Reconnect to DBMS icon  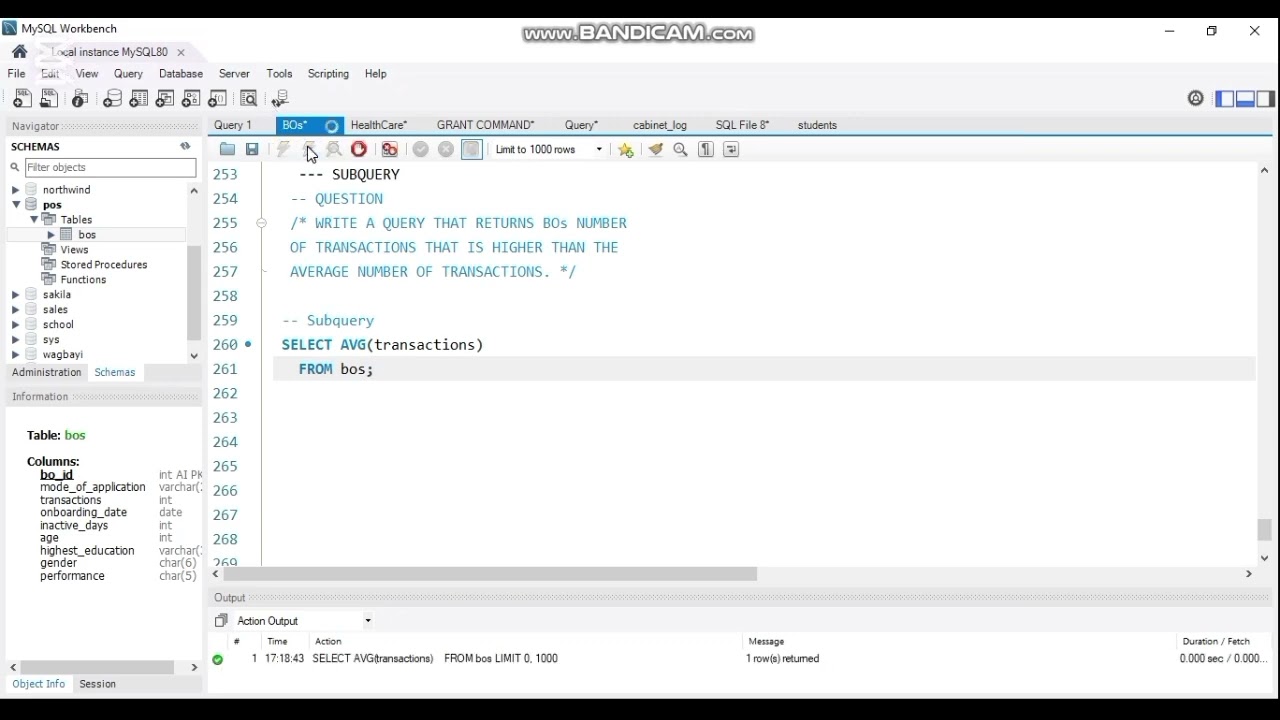(x=280, y=98)
